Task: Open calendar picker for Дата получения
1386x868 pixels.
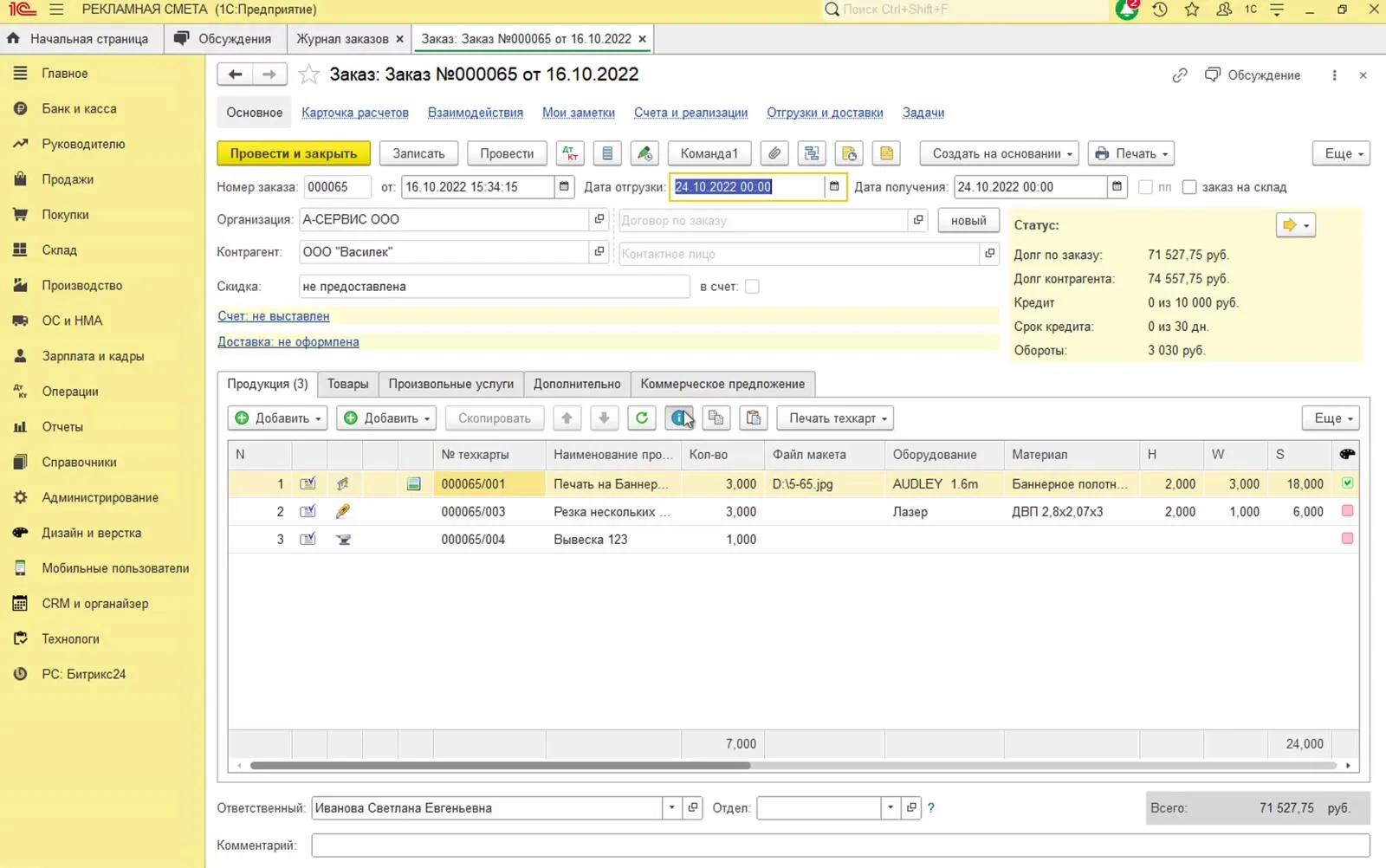Action: pos(1117,186)
